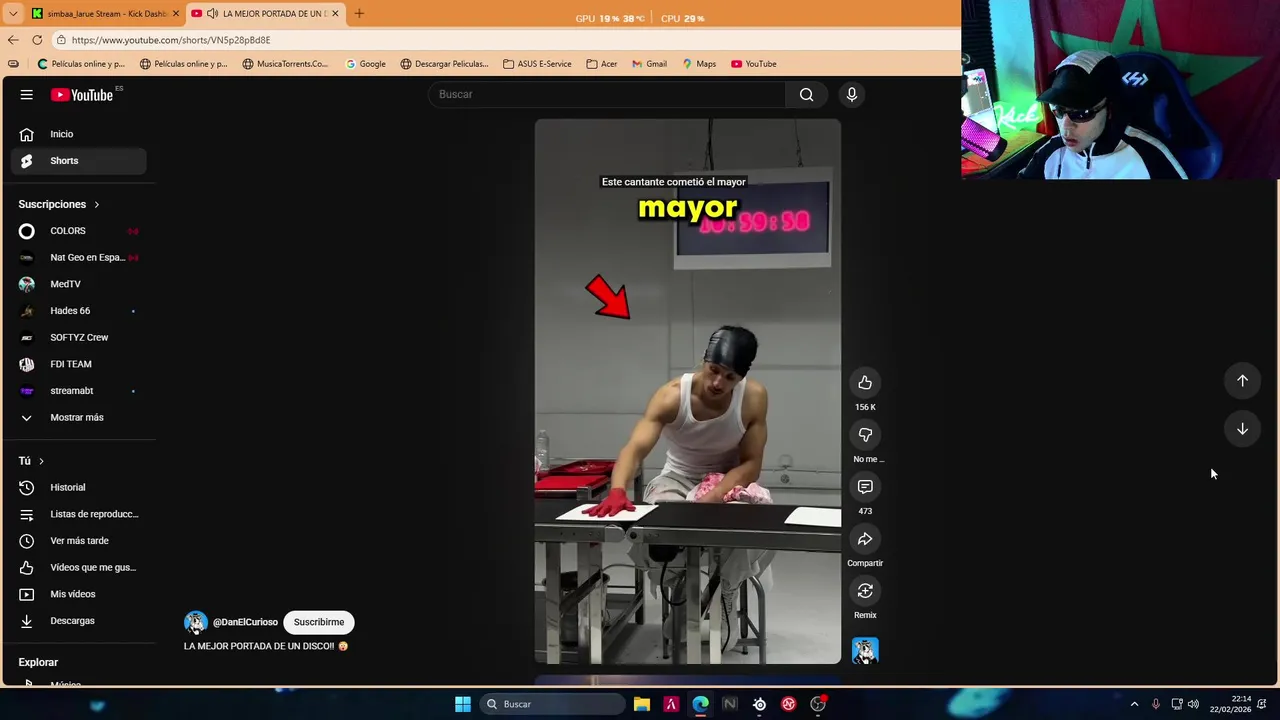1280x720 pixels.
Task: Select Shorts in the sidebar
Action: click(x=78, y=161)
